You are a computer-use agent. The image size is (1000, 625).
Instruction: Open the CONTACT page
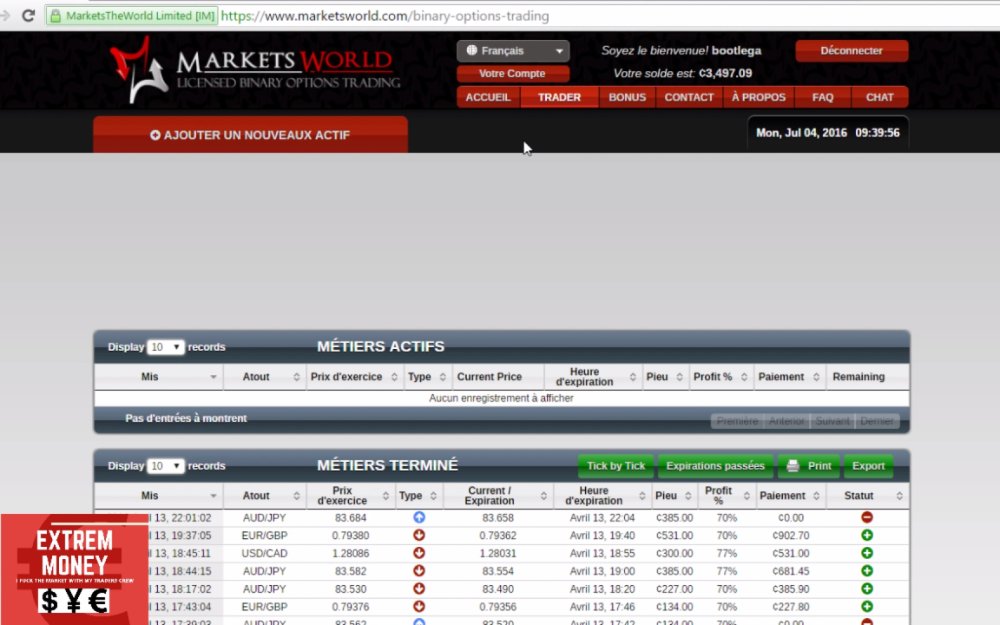pos(689,97)
